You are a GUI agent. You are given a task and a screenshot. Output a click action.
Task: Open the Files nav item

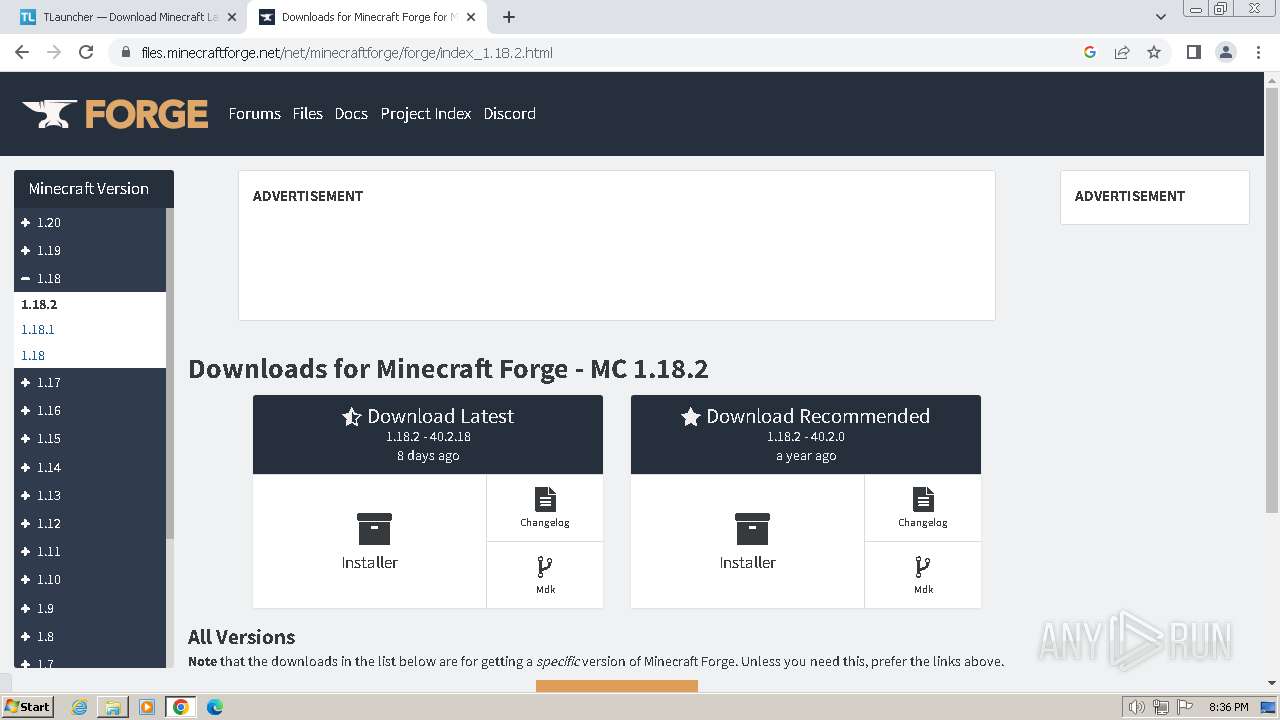click(307, 114)
